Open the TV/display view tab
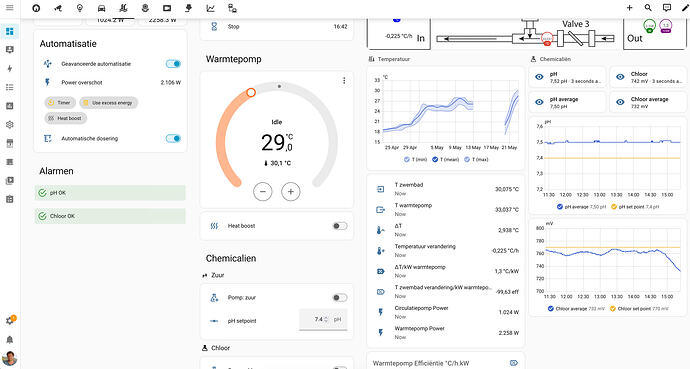This screenshot has width=690, height=369. (x=167, y=8)
